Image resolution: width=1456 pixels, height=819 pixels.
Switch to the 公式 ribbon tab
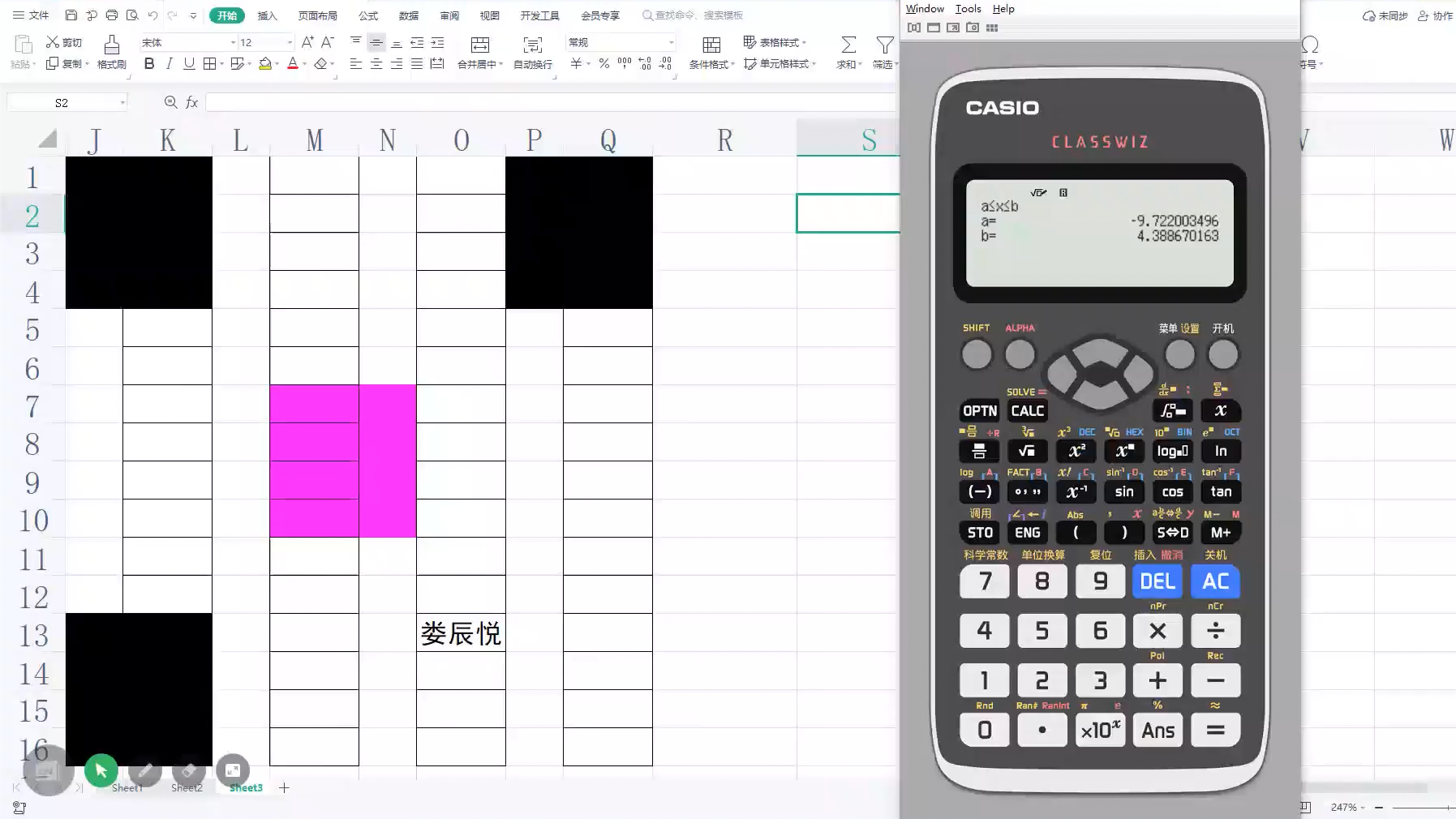click(368, 15)
